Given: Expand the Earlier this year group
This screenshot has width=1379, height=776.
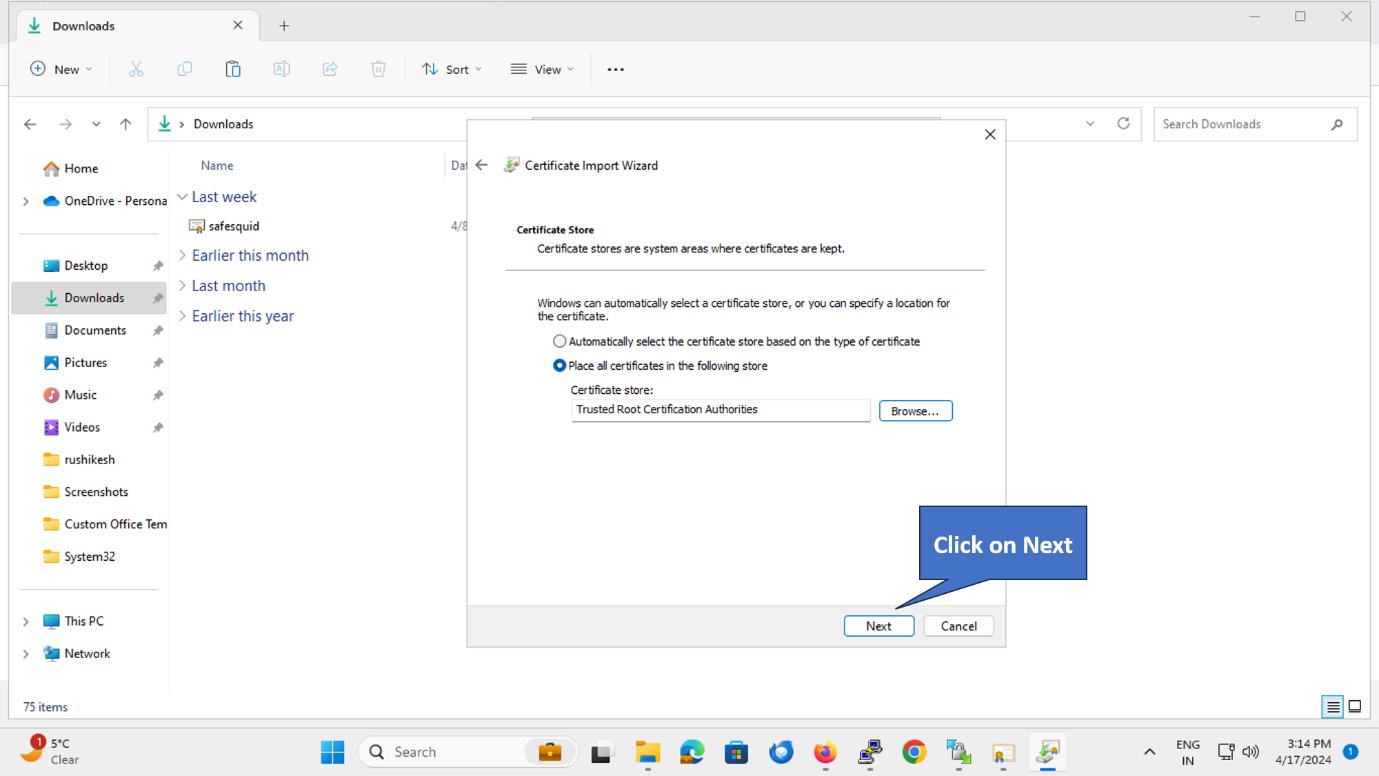Looking at the screenshot, I should pyautogui.click(x=182, y=316).
